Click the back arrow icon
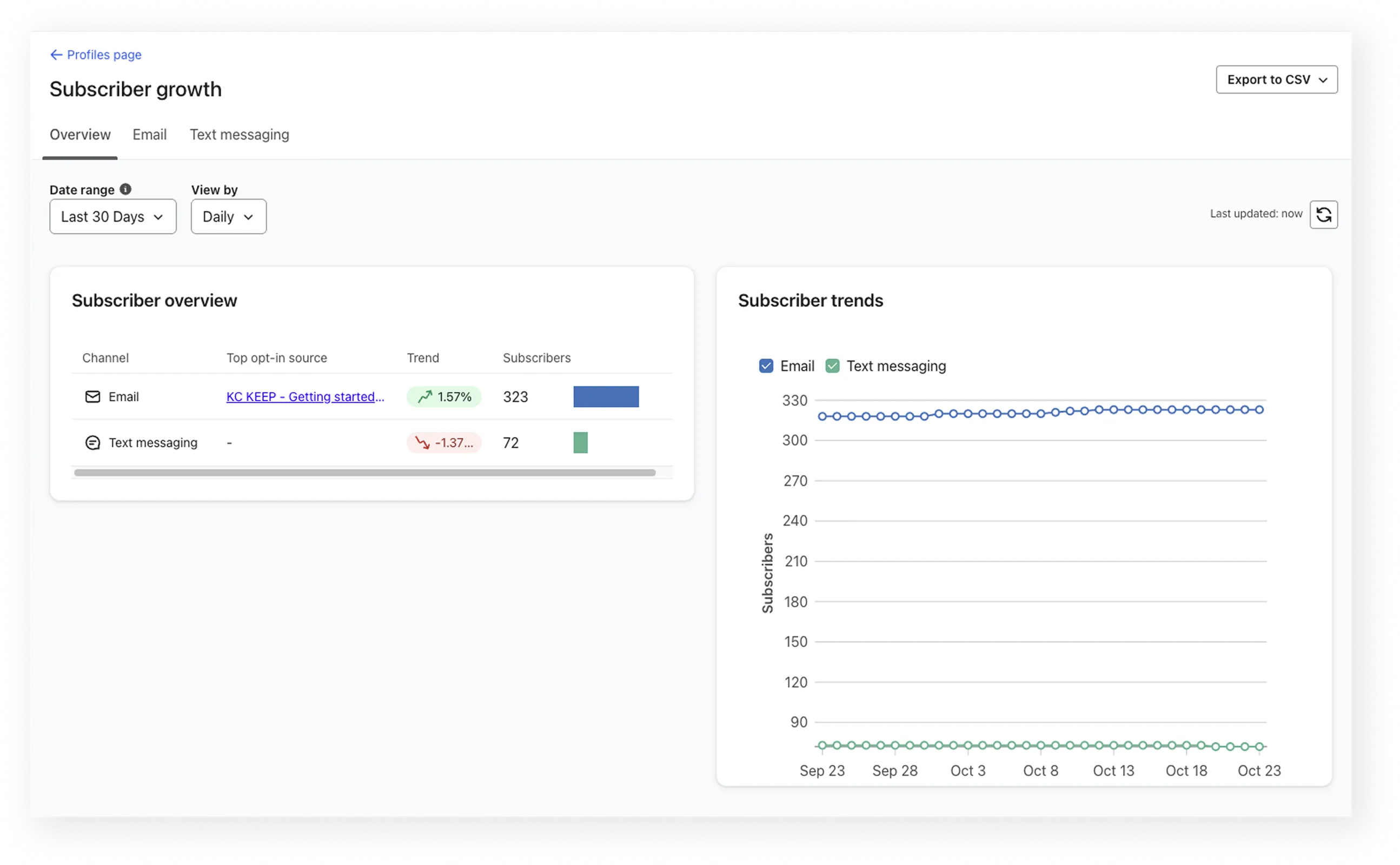Image resolution: width=1400 pixels, height=865 pixels. [x=56, y=55]
